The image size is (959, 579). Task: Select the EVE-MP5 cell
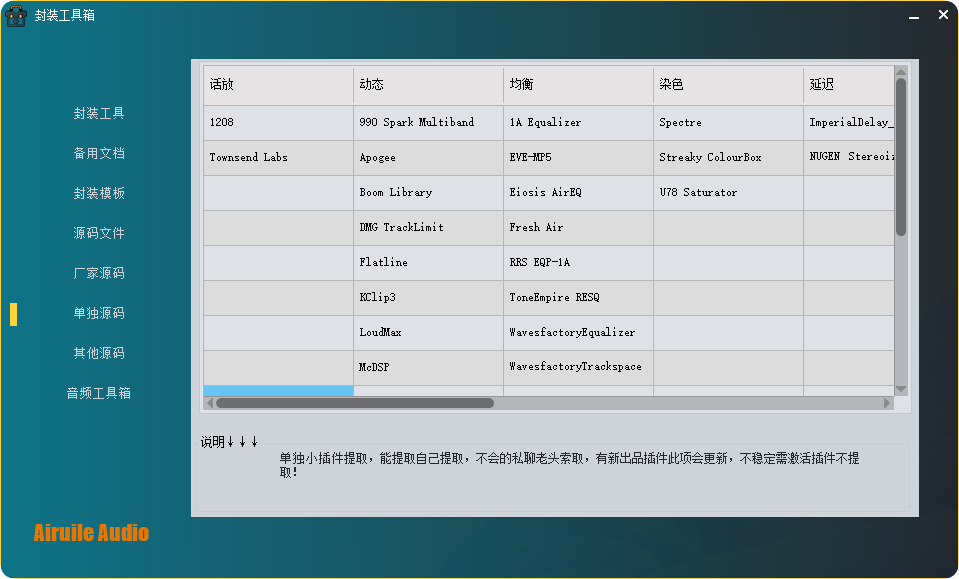click(x=578, y=158)
